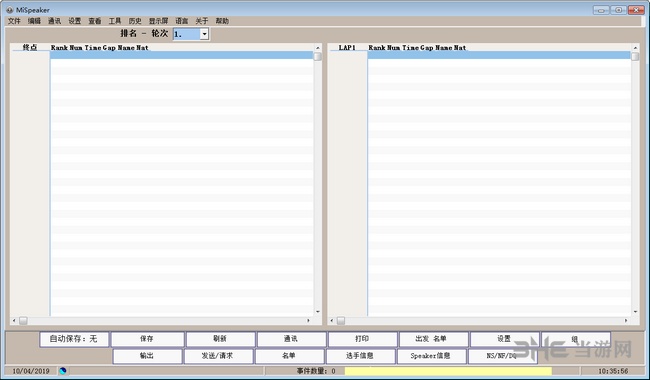Screen dimensions: 650x380
Task: Open the 查看 menu
Action: (x=95, y=21)
